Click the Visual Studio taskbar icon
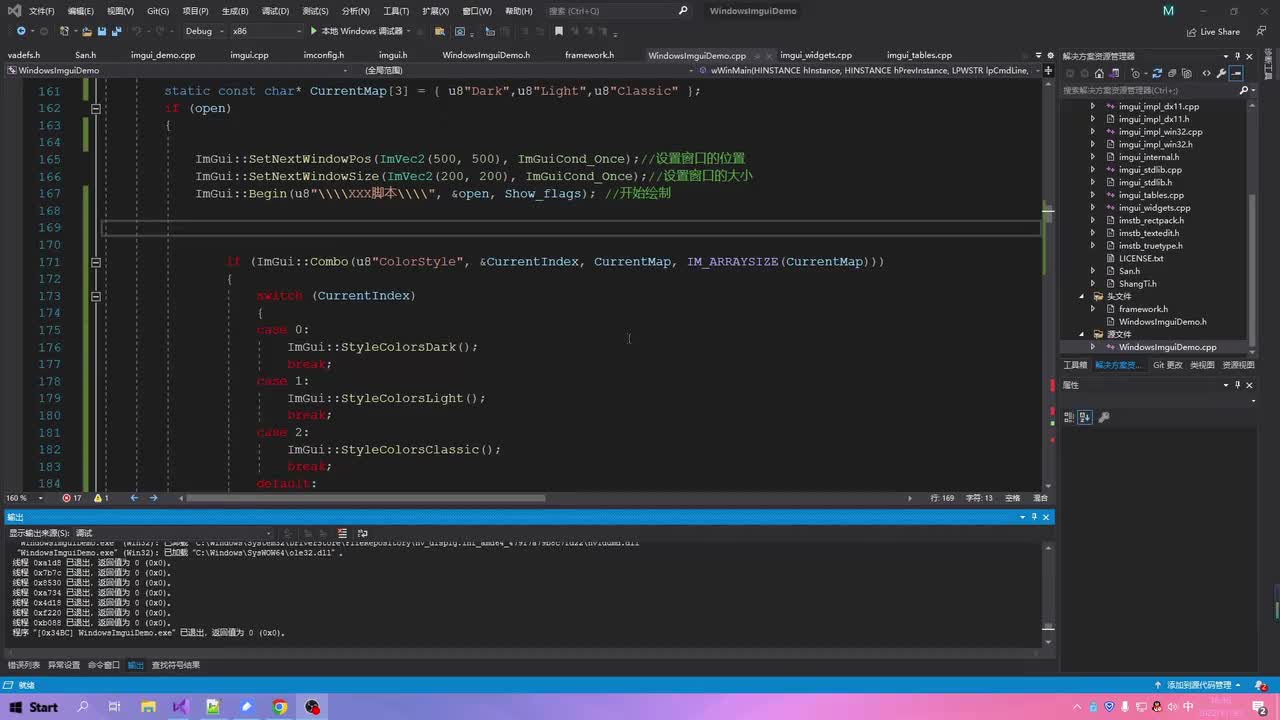1280x720 pixels. click(x=180, y=707)
